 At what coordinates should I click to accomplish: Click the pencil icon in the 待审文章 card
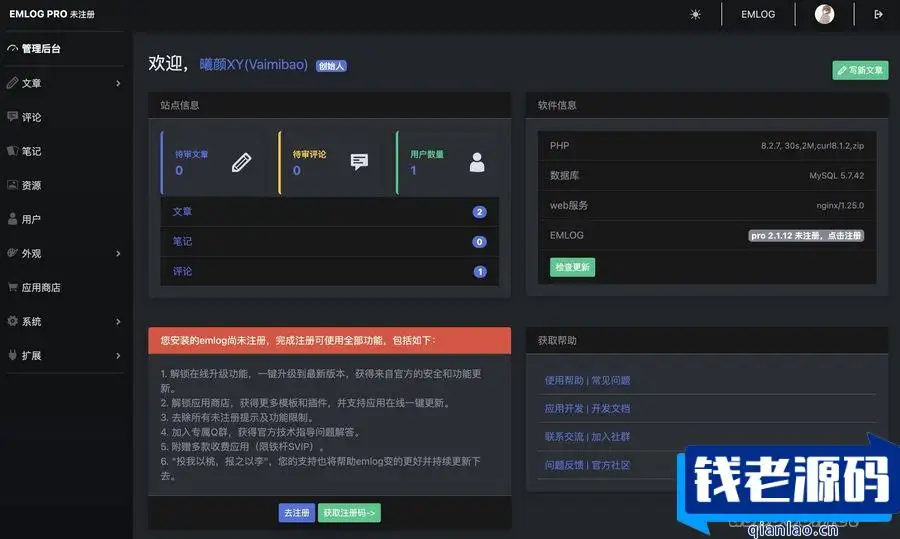pyautogui.click(x=241, y=162)
